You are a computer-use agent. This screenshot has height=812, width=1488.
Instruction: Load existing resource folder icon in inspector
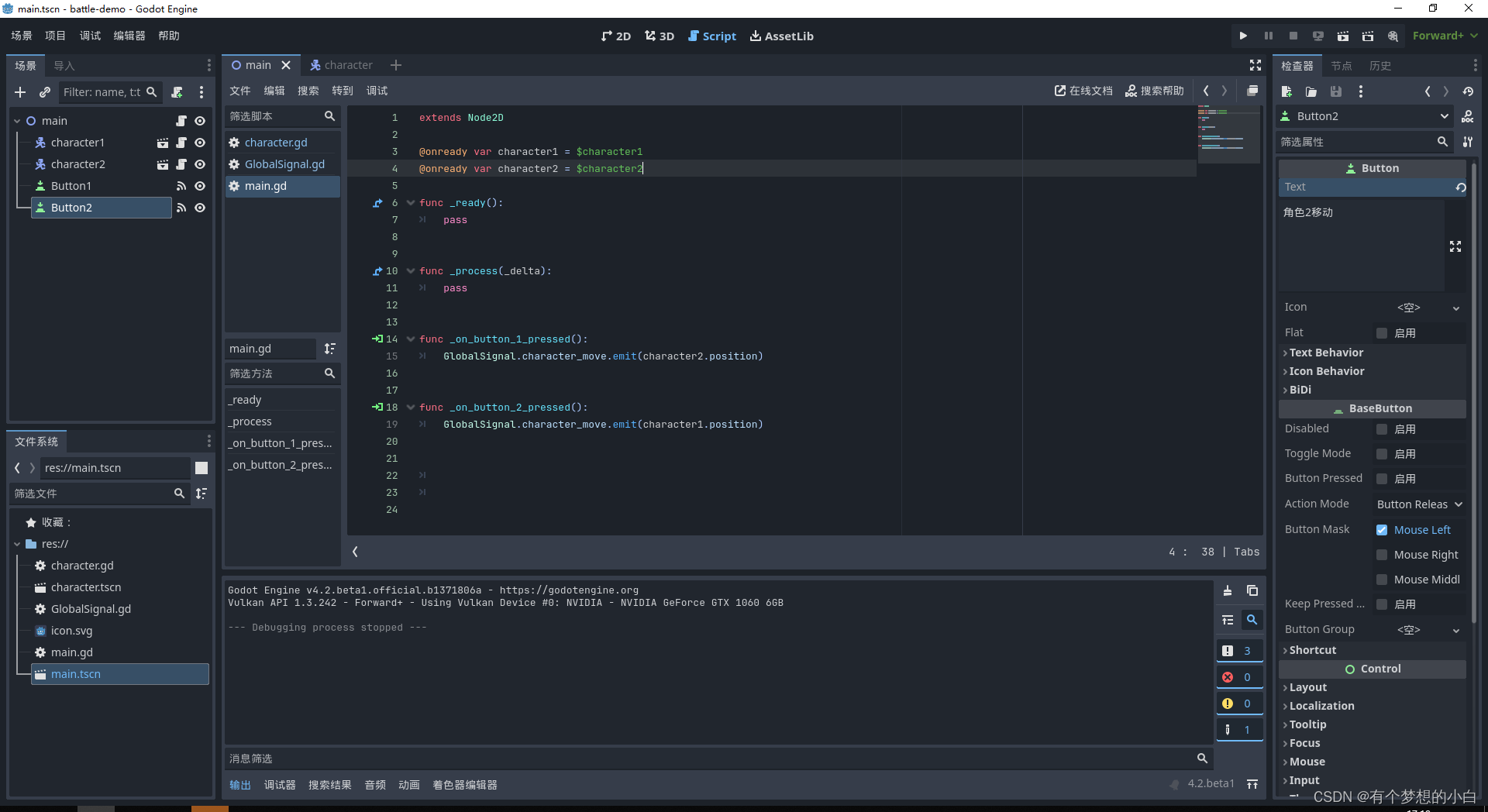point(1311,91)
